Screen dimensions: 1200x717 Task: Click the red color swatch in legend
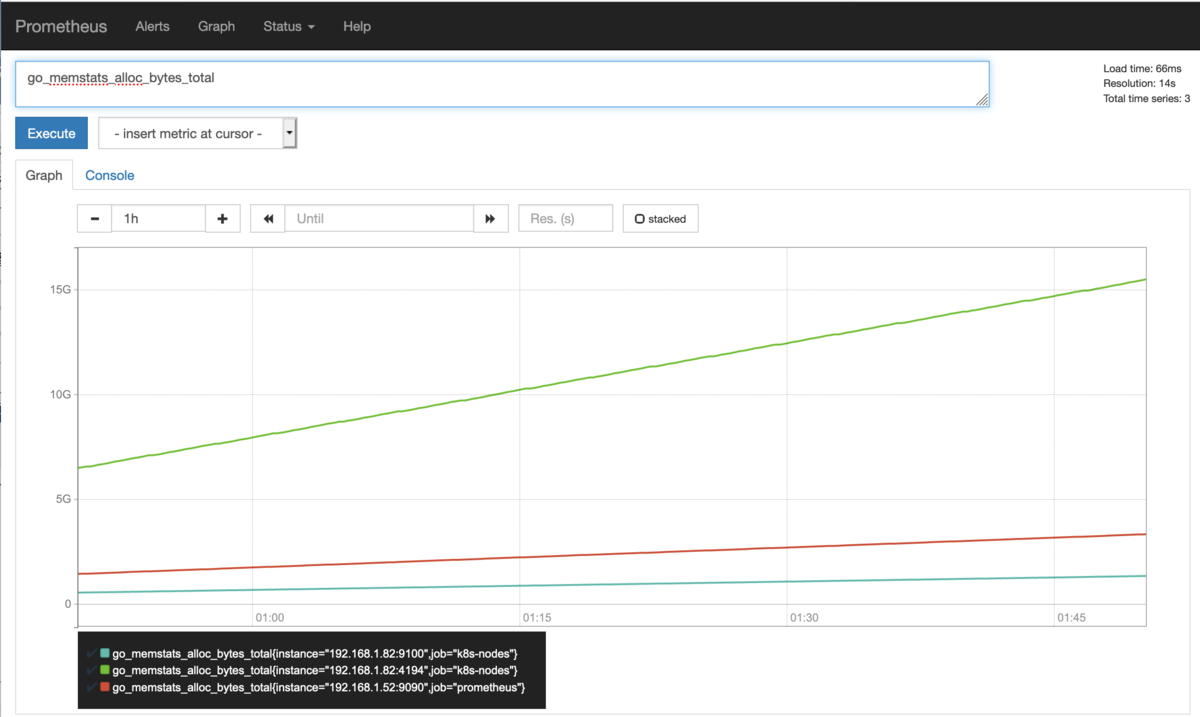point(105,688)
